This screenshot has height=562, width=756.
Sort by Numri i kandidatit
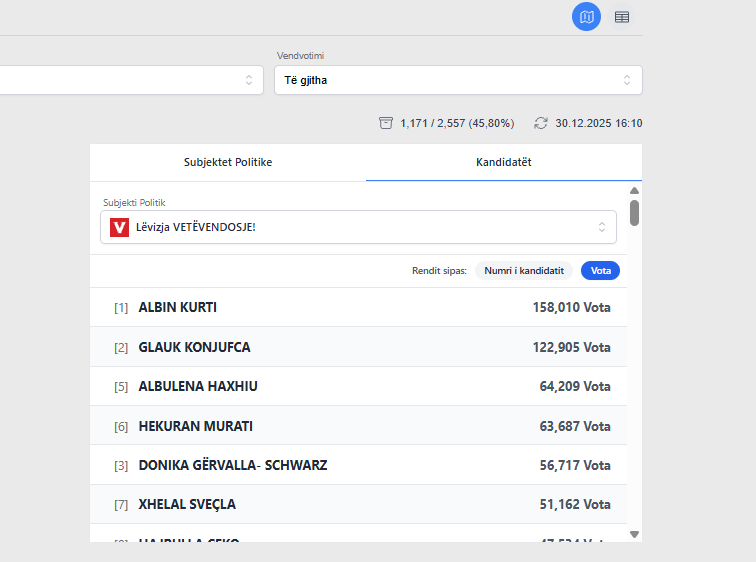[524, 270]
